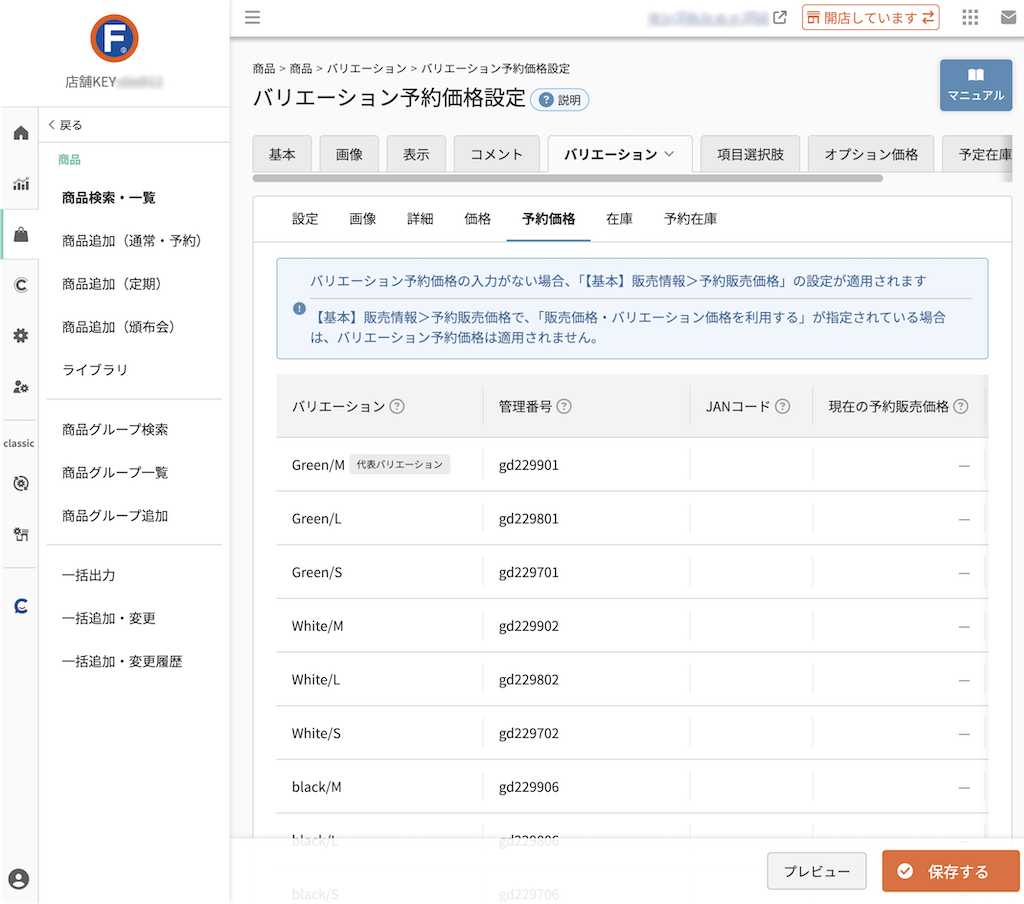Open 商品追加（定期）menu item
1024x904 pixels.
(111, 284)
